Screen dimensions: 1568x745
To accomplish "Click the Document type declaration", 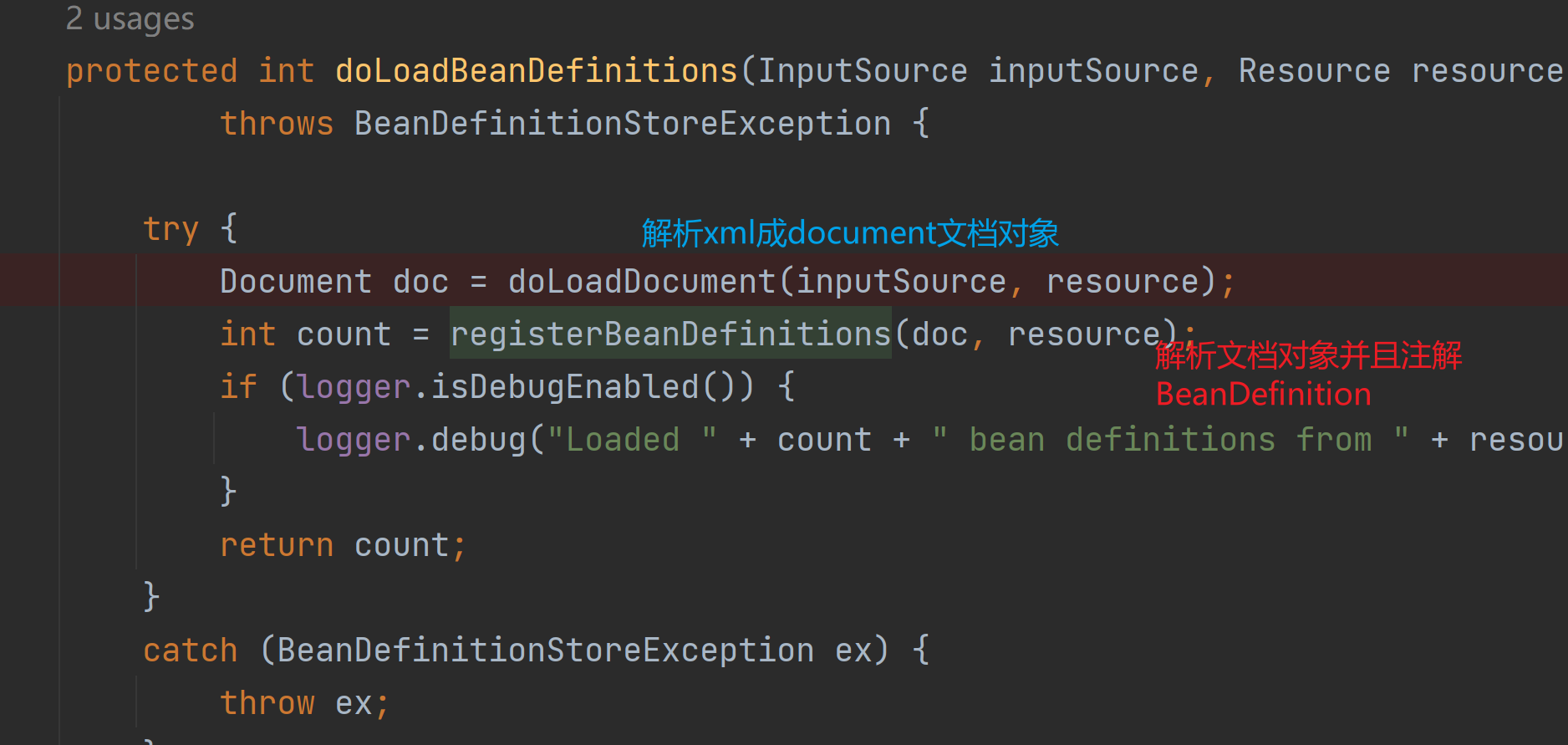I will 295,282.
